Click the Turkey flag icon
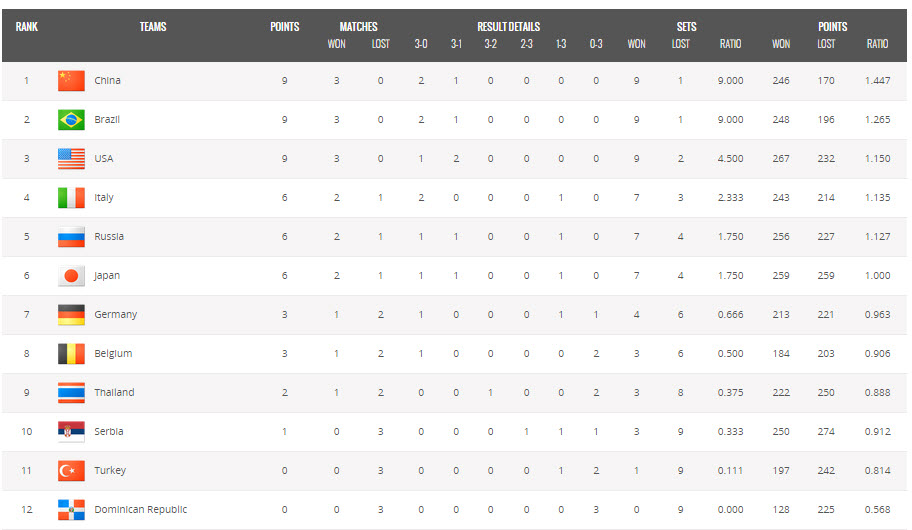Image resolution: width=912 pixels, height=530 pixels. click(71, 471)
